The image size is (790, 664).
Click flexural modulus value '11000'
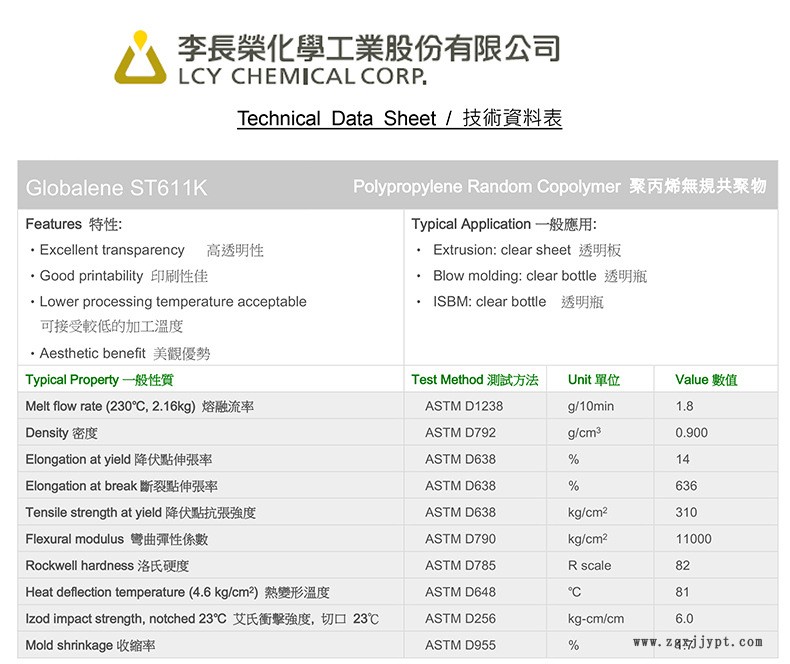coord(693,539)
